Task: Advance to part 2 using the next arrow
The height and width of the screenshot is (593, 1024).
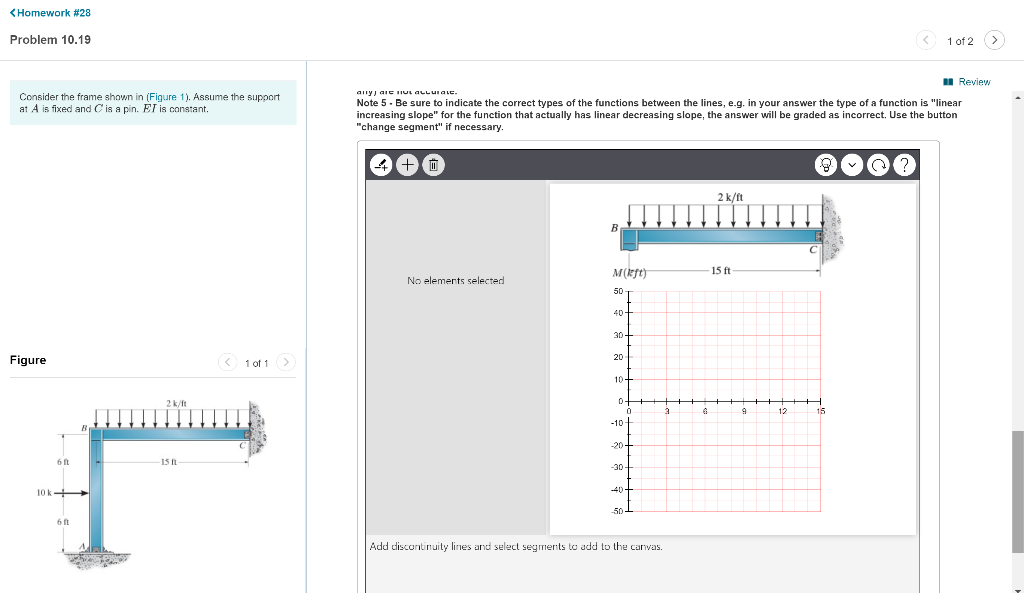Action: pyautogui.click(x=994, y=40)
